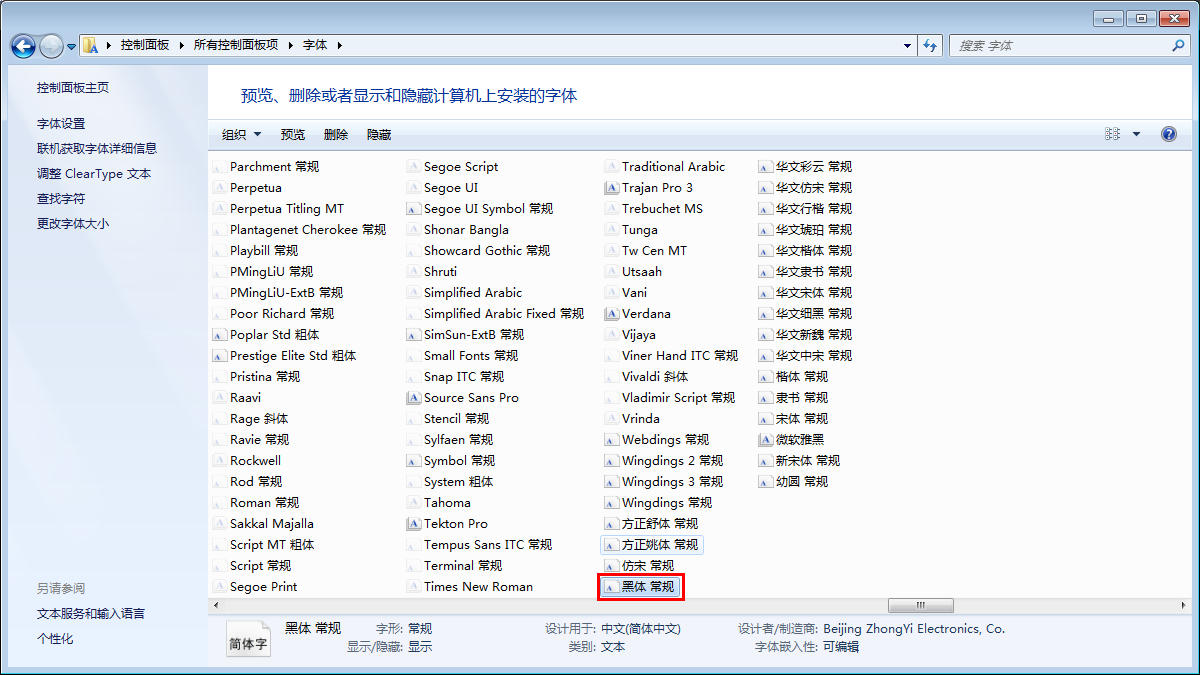
Task: Click the horizontal scrollbar thumb
Action: [x=920, y=606]
